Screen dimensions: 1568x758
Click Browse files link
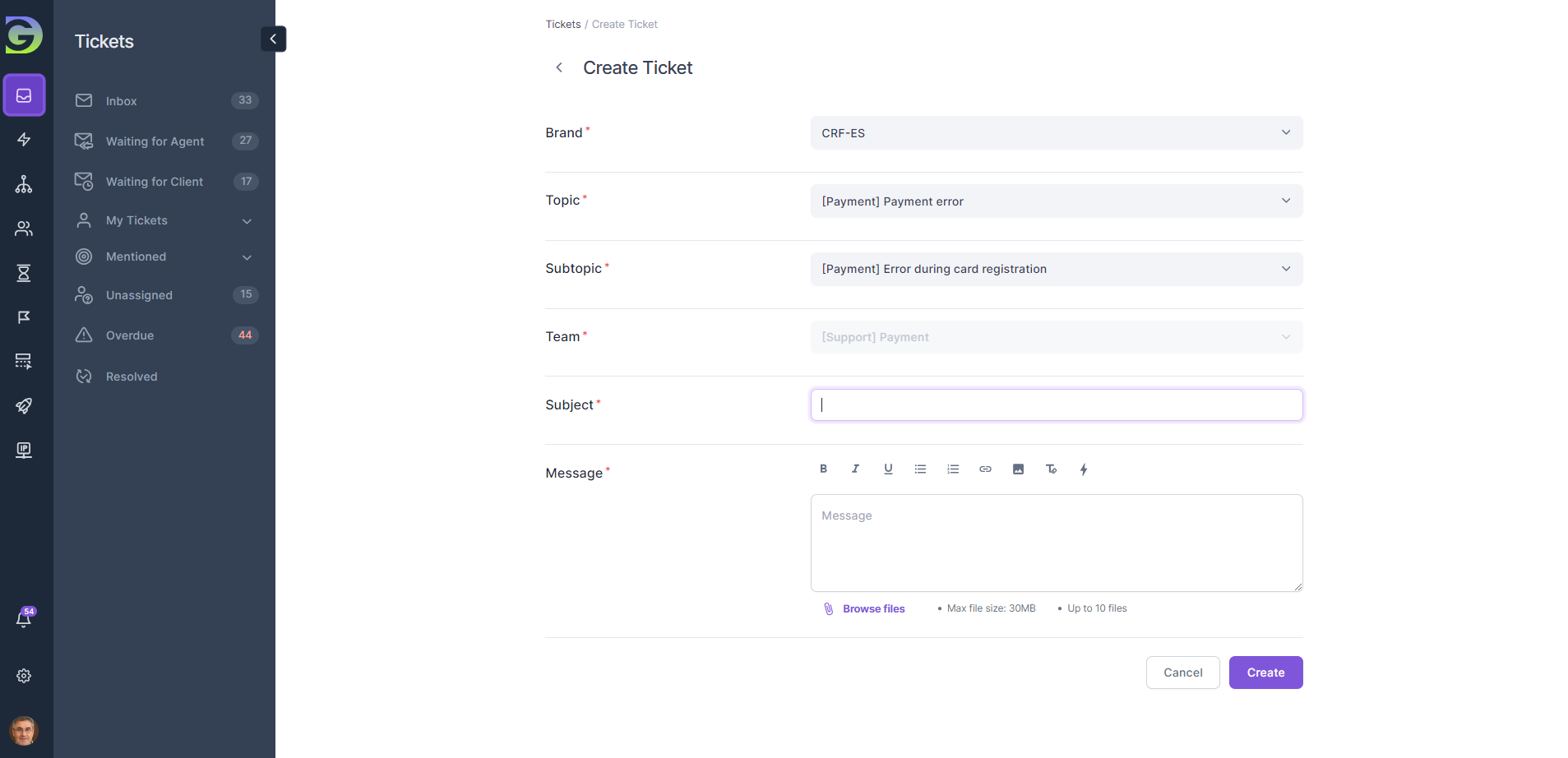tap(873, 609)
